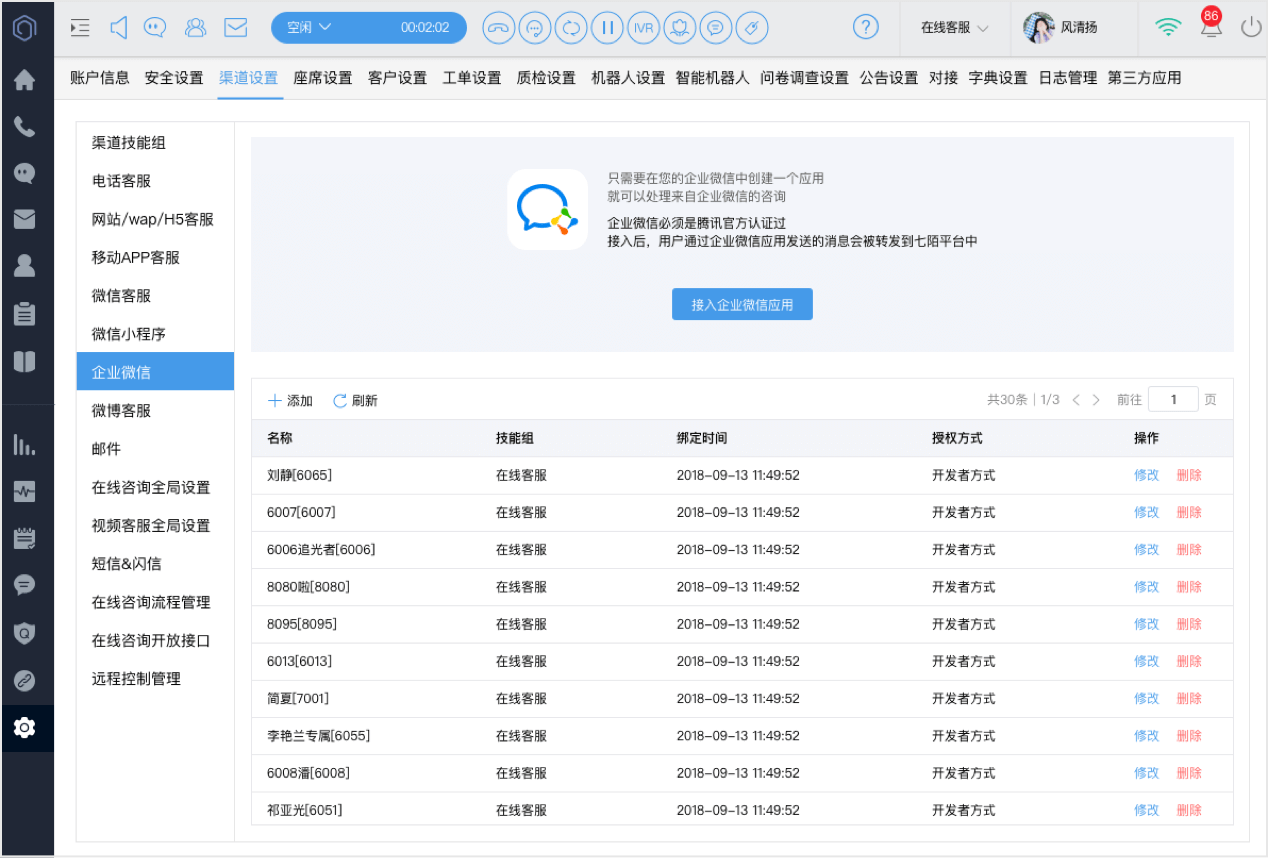
Task: Expand the 空闲 status dropdown
Action: point(369,28)
